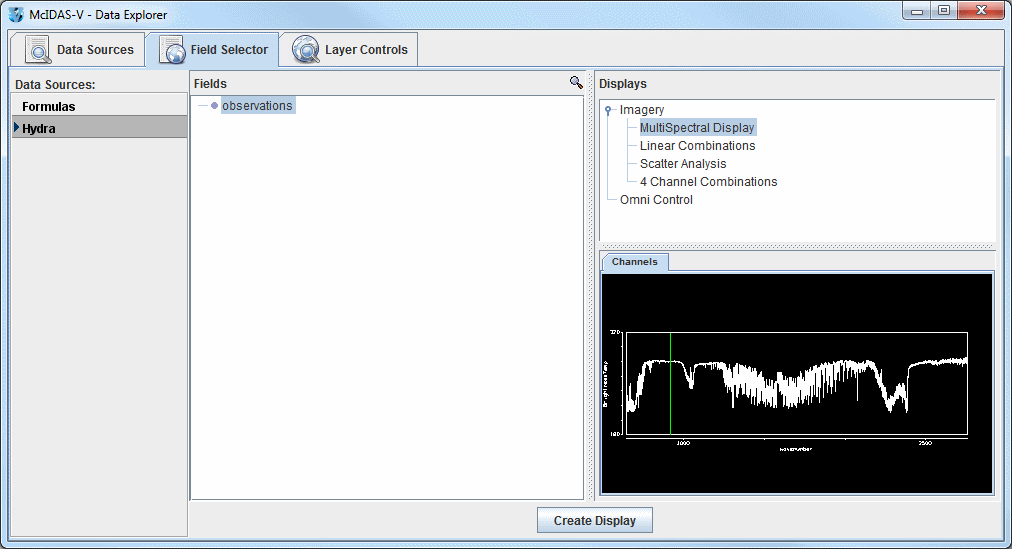
Task: Collapse the Imagery tree node
Action: pyautogui.click(x=608, y=110)
